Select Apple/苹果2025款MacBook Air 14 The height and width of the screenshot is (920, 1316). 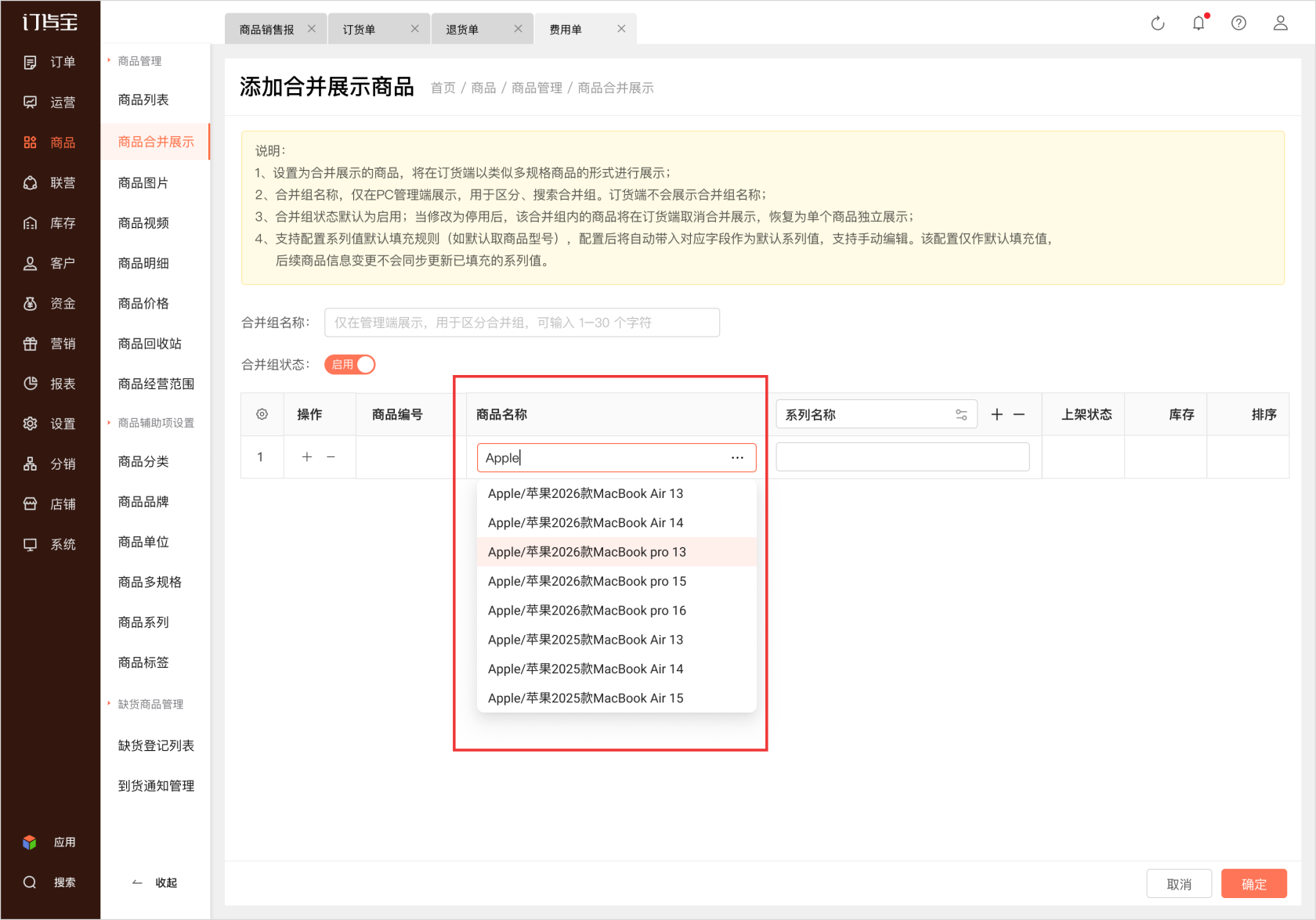click(x=616, y=669)
